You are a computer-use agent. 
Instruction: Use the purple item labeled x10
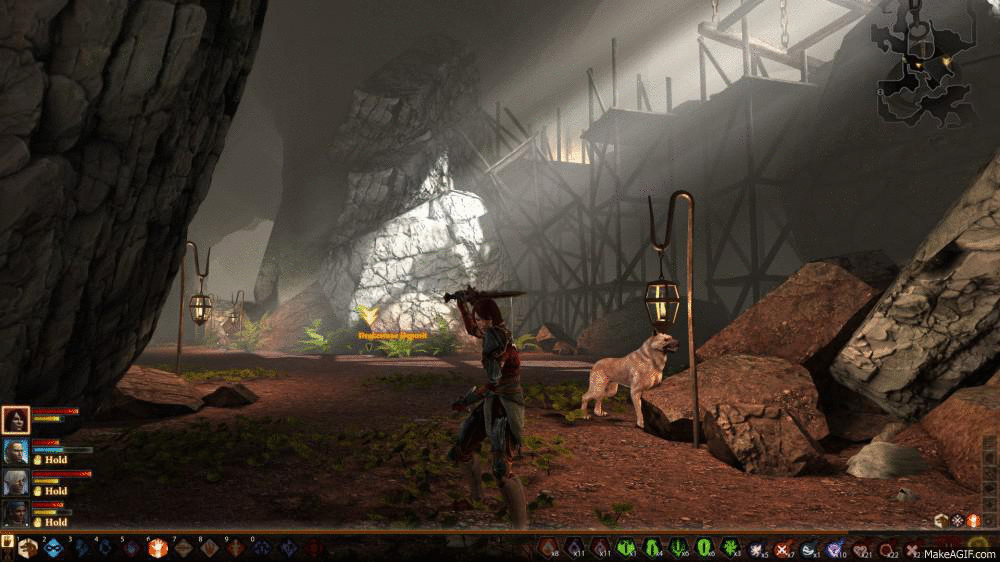point(835,548)
